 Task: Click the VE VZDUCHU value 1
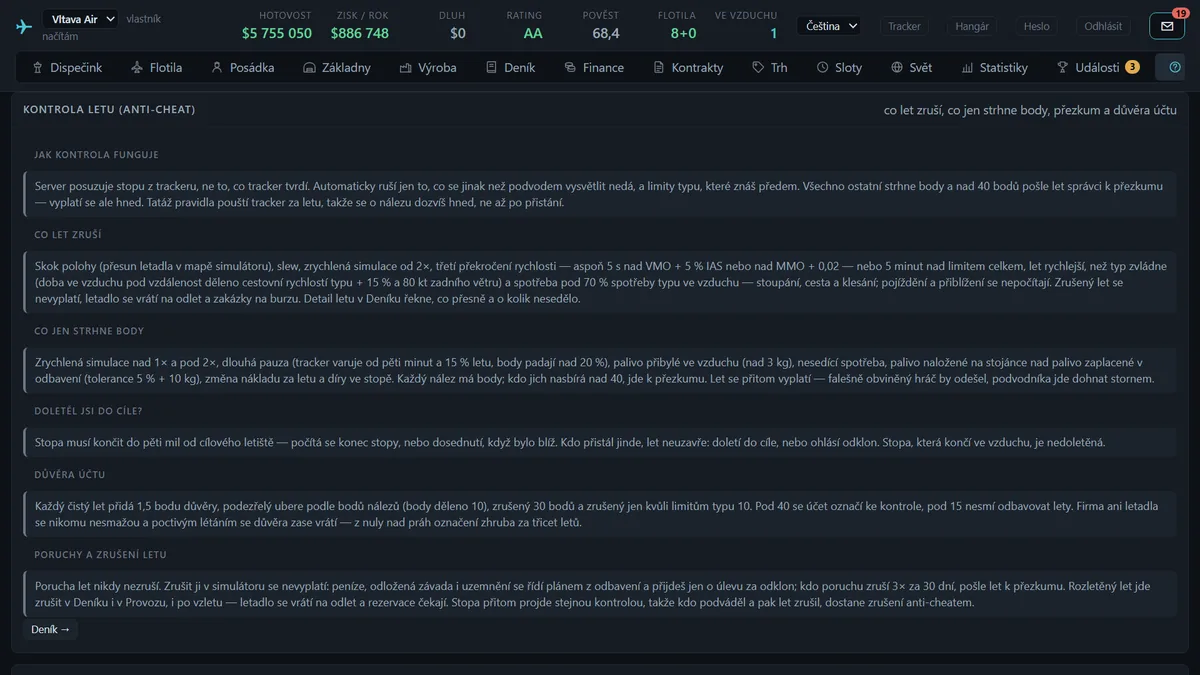tap(773, 33)
